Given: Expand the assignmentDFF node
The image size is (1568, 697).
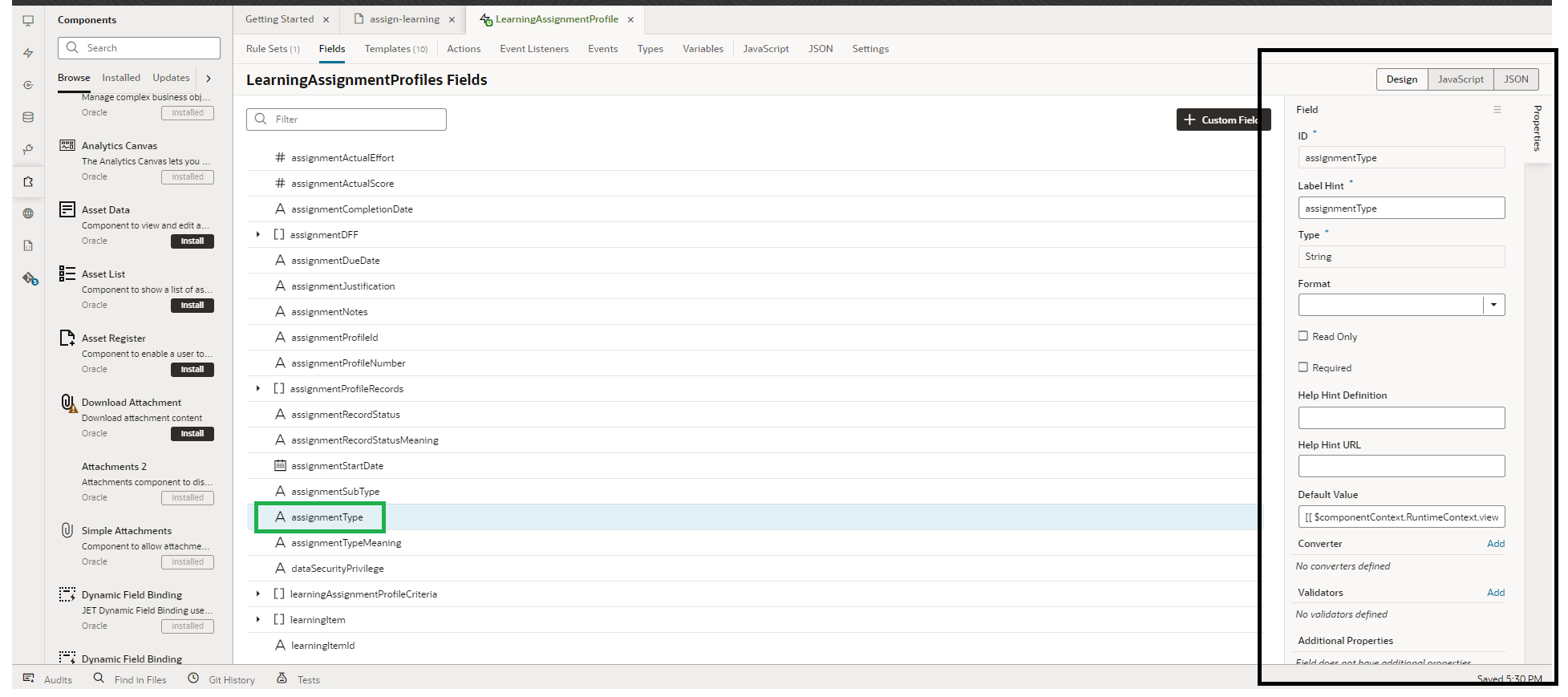Looking at the screenshot, I should coord(257,234).
